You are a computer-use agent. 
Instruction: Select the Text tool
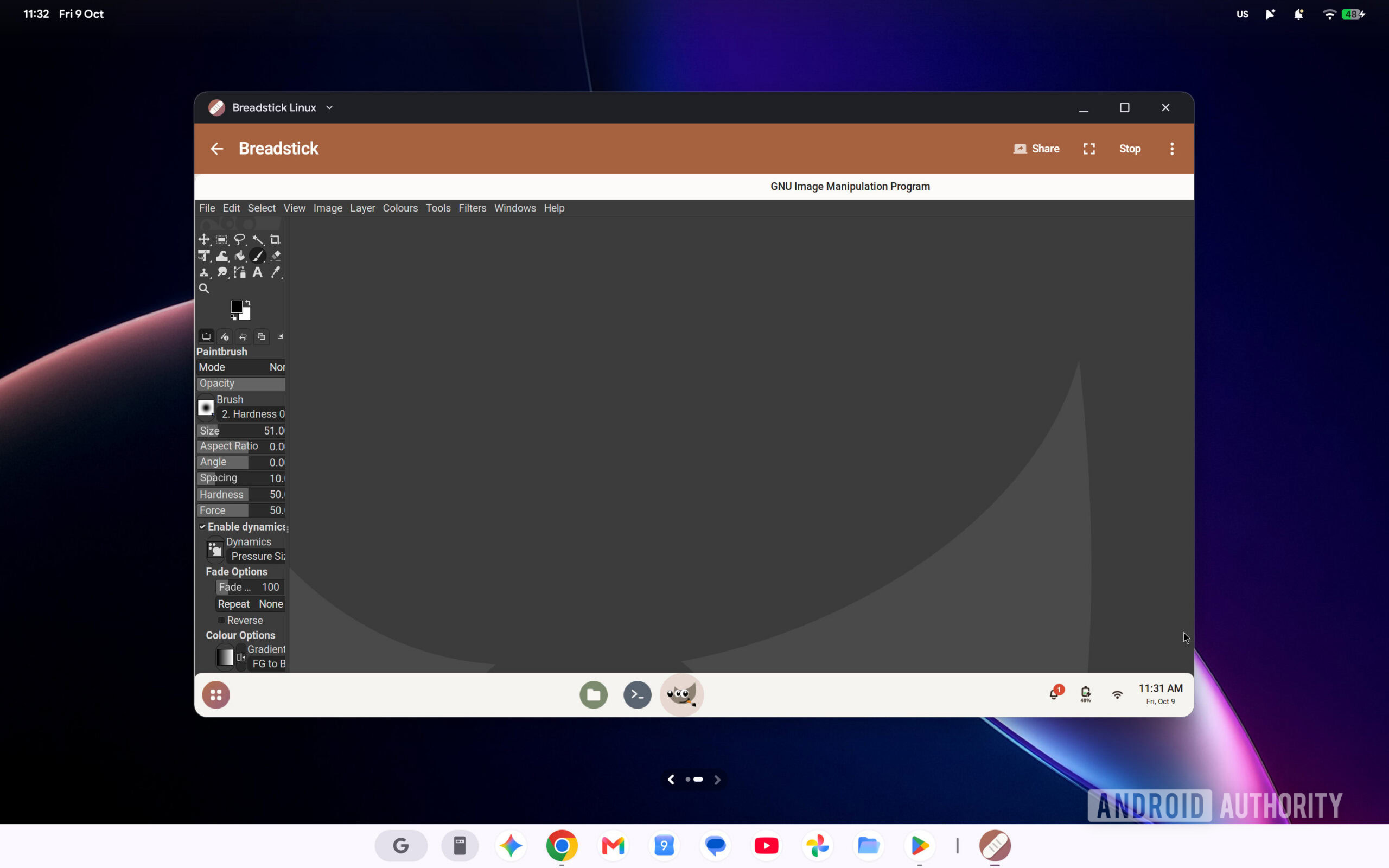click(x=258, y=273)
